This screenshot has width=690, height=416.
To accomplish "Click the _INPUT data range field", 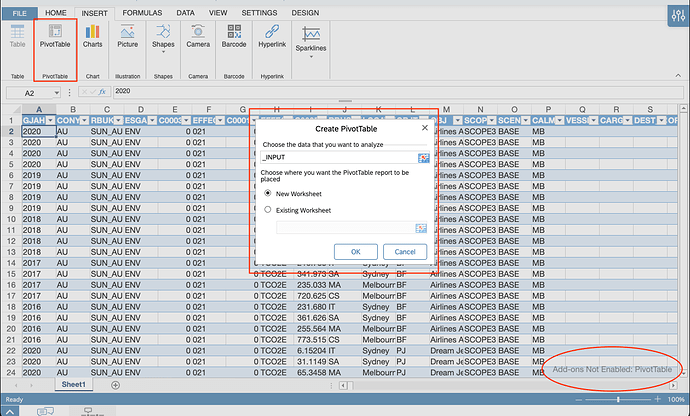I will point(337,158).
